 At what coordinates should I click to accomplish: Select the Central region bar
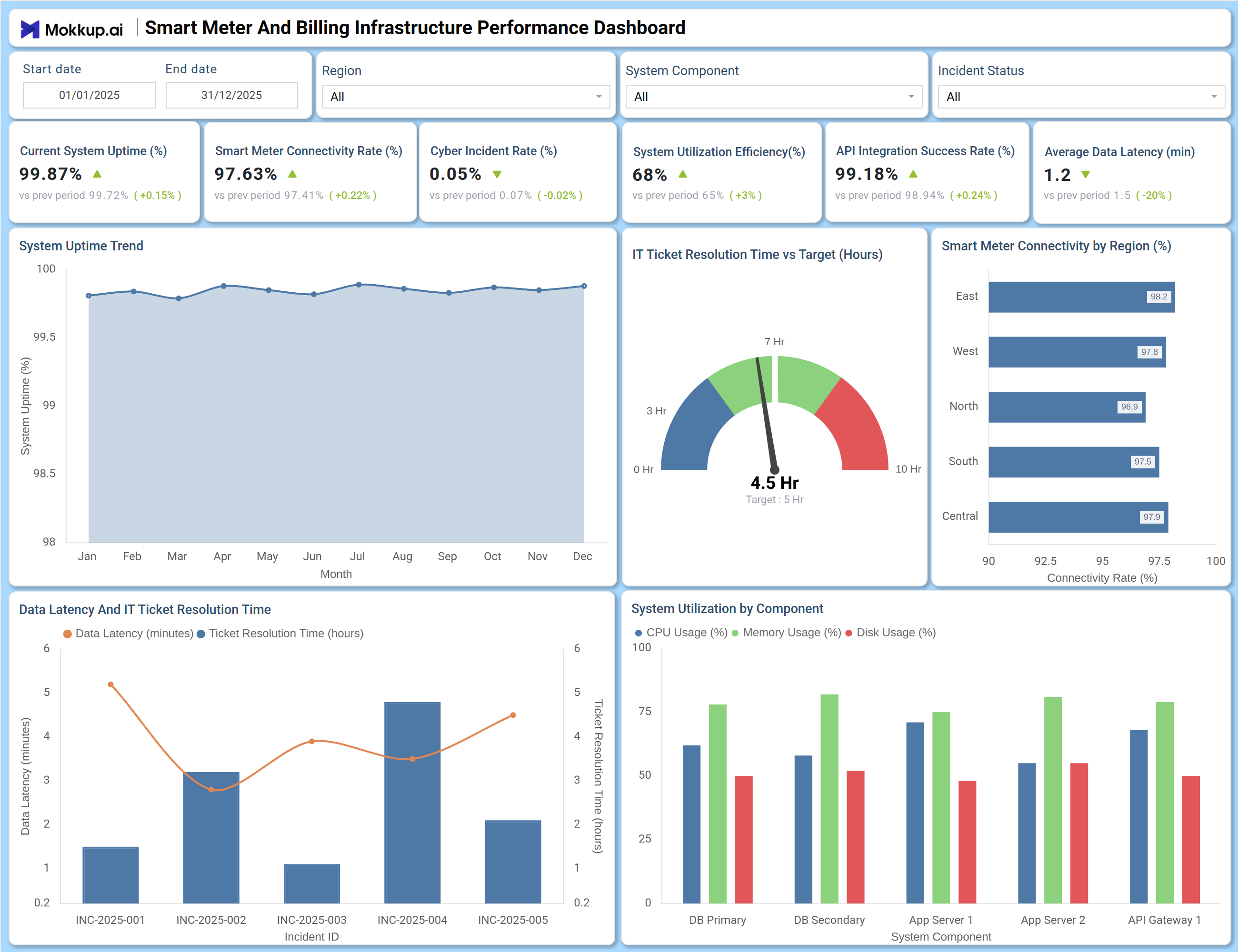[x=1078, y=517]
